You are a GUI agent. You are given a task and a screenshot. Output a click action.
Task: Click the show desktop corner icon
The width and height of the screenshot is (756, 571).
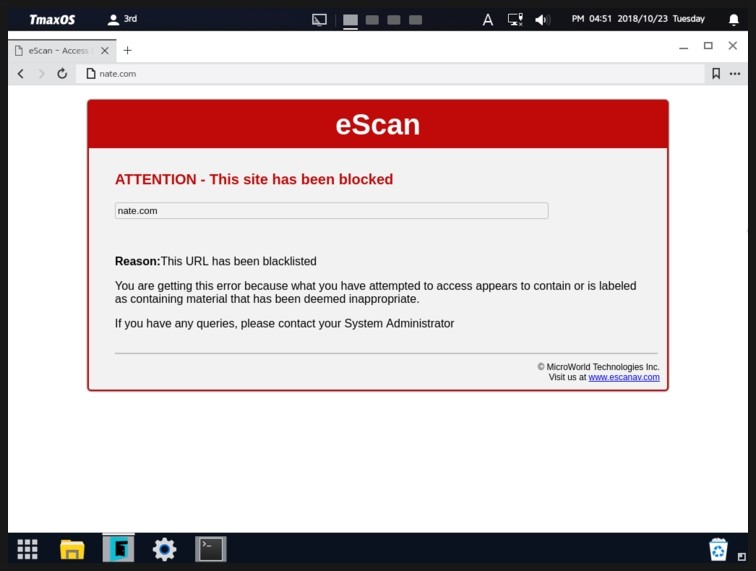742,557
